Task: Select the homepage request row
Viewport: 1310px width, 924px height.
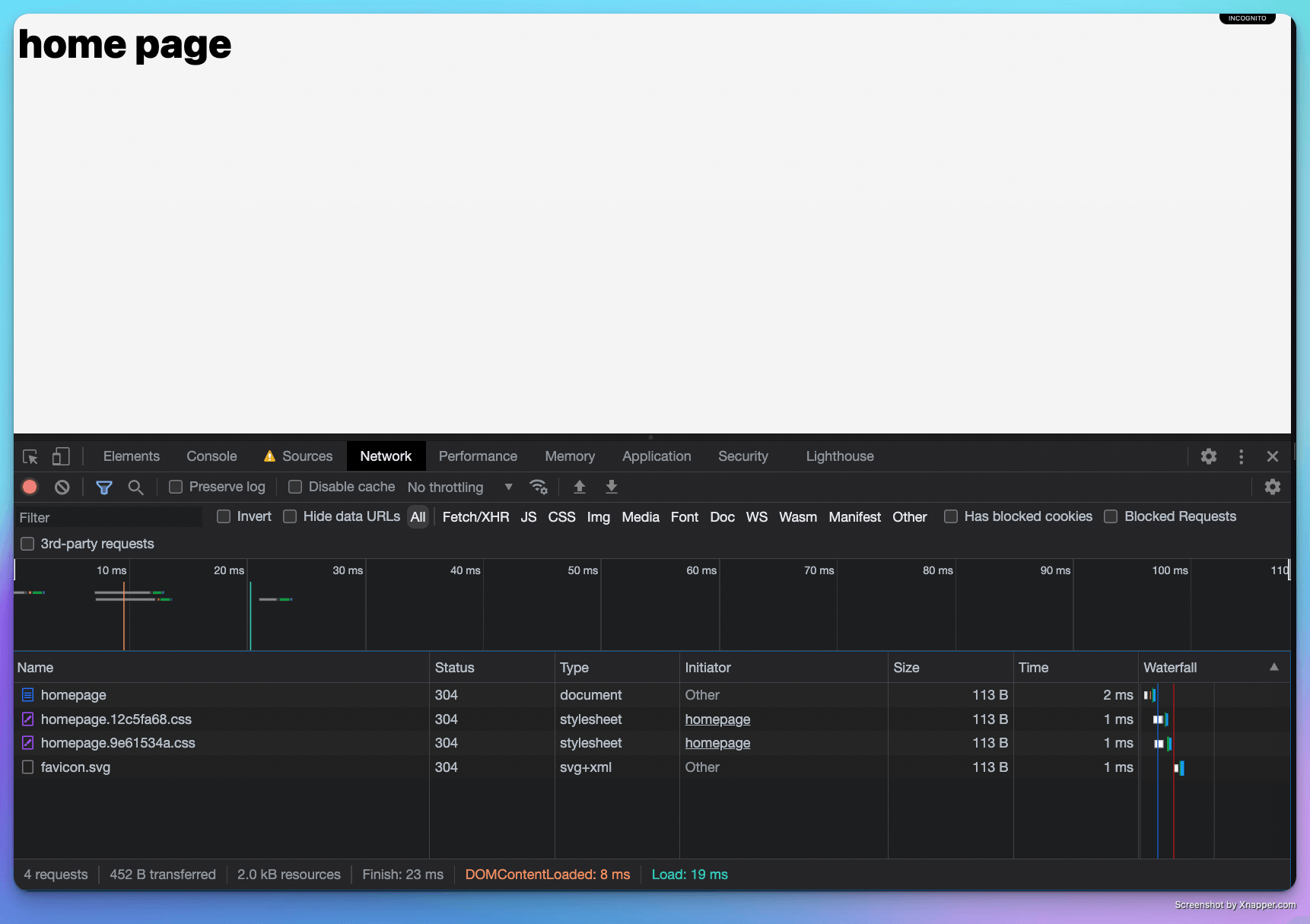Action: (652, 695)
